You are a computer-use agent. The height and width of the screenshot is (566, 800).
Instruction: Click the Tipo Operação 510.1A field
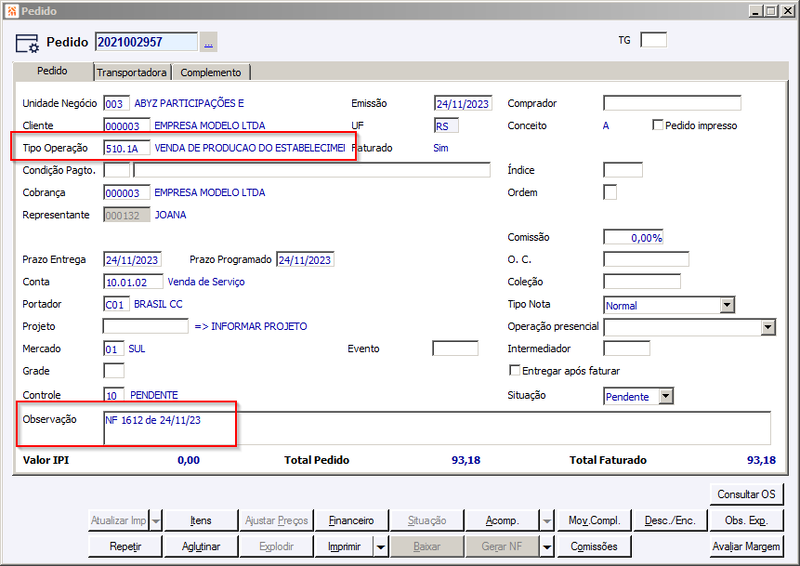pyautogui.click(x=127, y=148)
